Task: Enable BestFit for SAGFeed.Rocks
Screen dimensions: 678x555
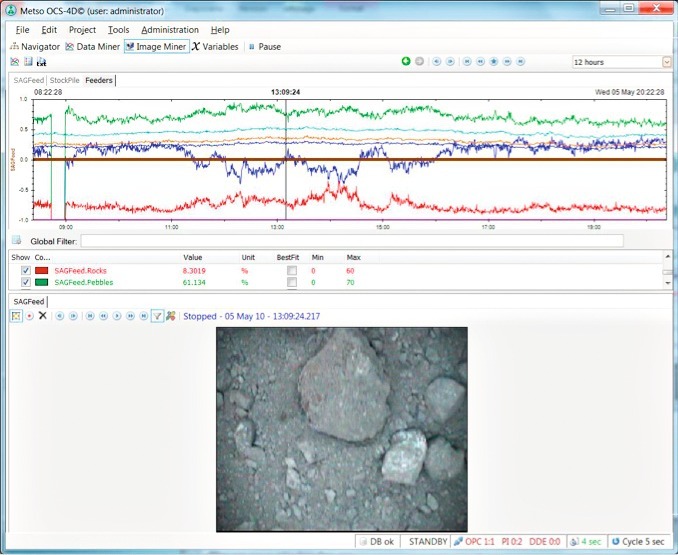Action: tap(292, 271)
